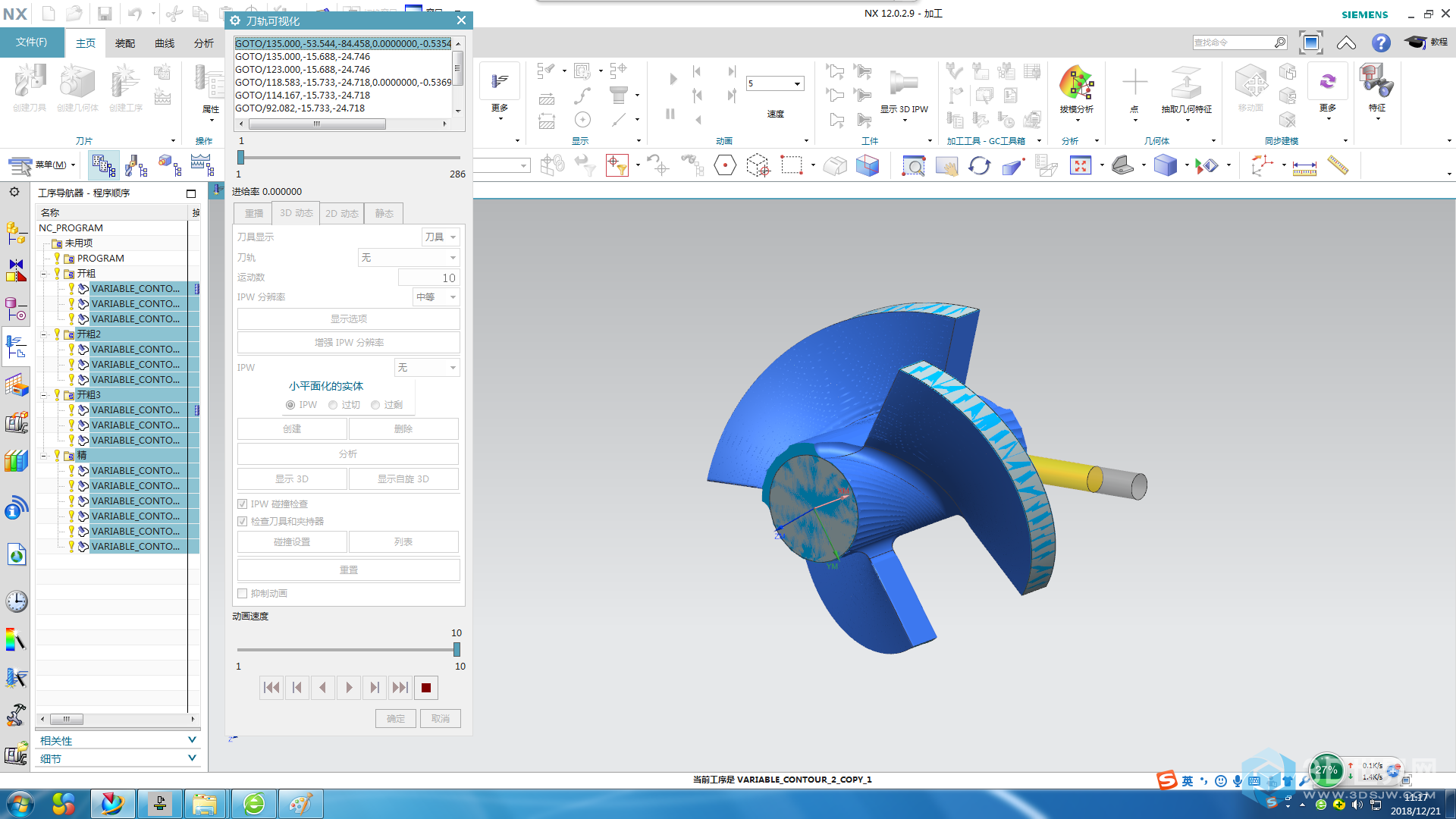Screen dimensions: 1456x819
Task: Click the tool path position slider handle
Action: 240,157
